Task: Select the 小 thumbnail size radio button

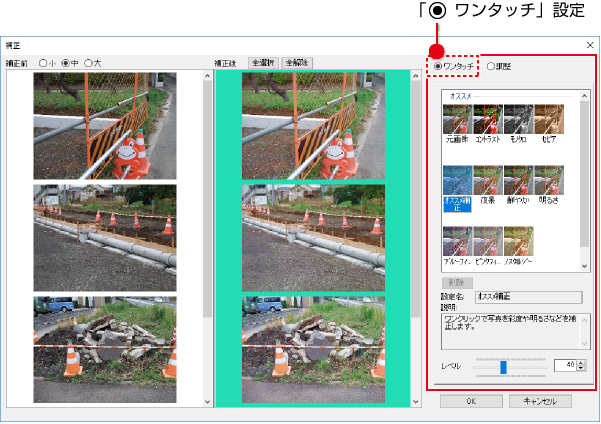Action: 43,63
